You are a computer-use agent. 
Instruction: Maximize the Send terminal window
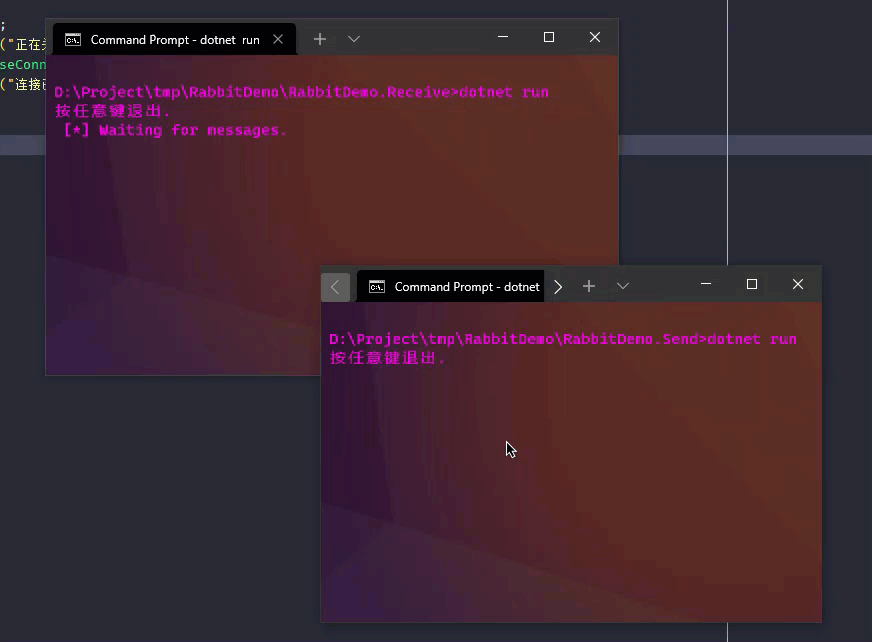752,284
